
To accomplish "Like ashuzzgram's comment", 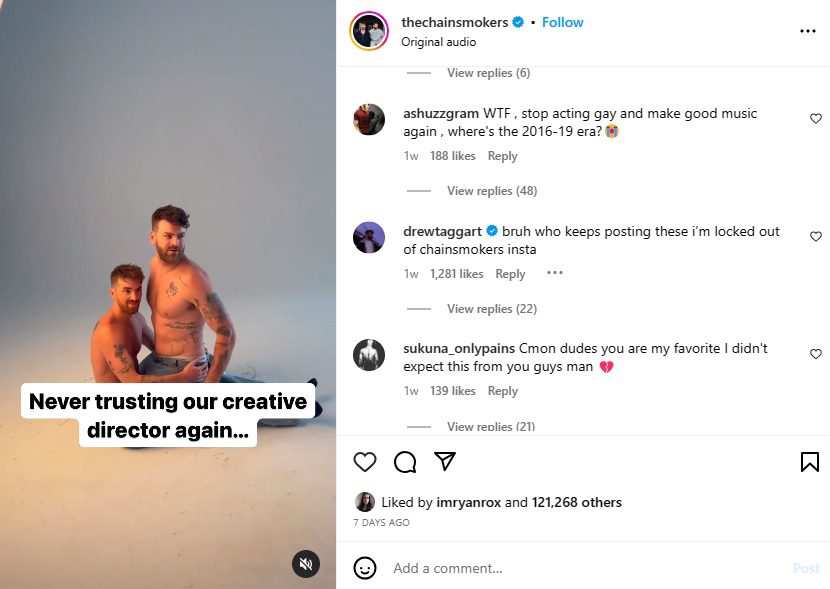I will pyautogui.click(x=816, y=119).
